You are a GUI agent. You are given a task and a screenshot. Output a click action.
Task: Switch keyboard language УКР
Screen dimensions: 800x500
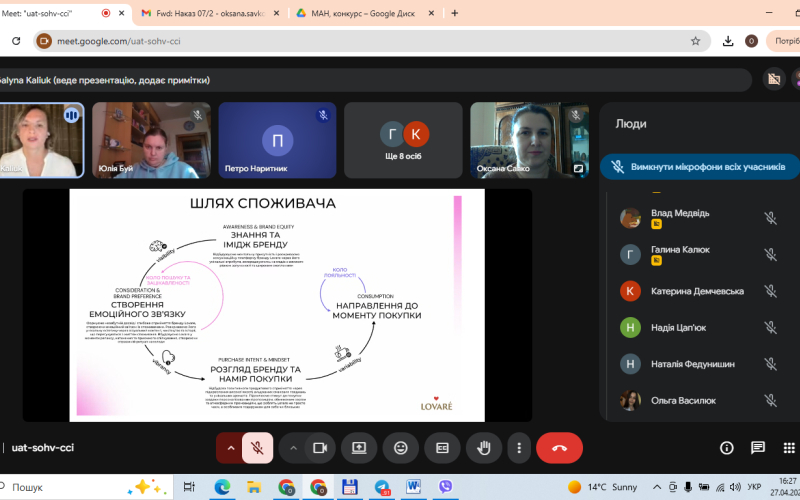coord(754,487)
